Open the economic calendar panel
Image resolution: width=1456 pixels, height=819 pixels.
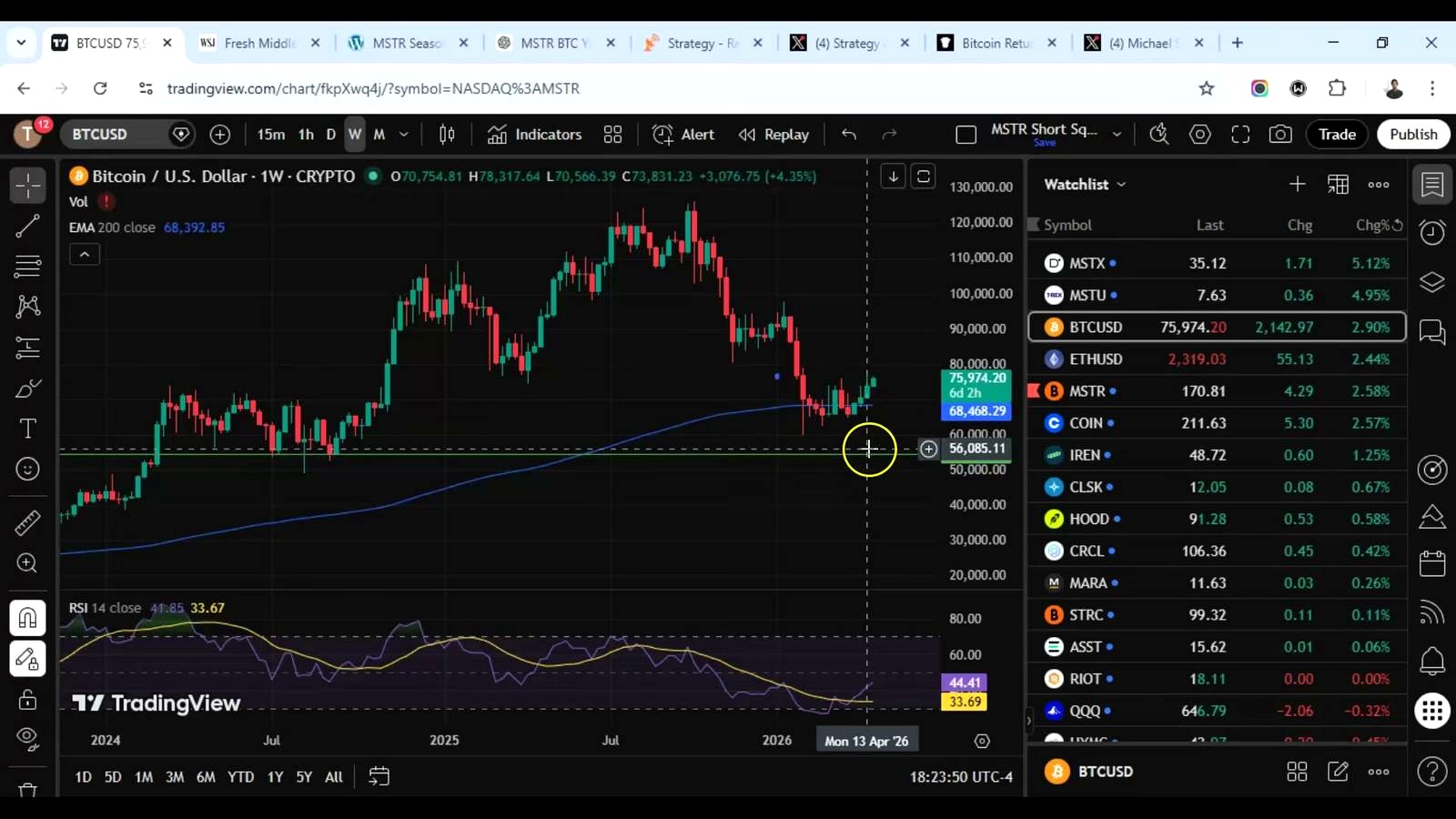pyautogui.click(x=1432, y=564)
